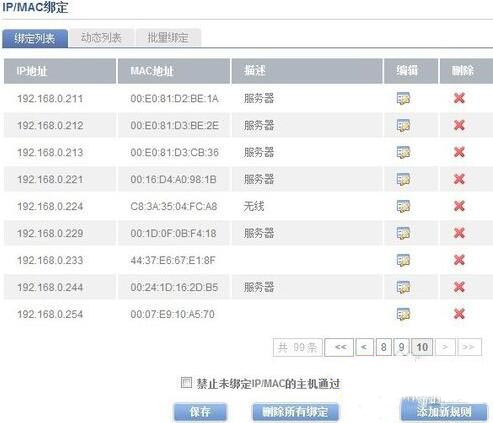Delete the 192.168.0.221 binding row

pos(459,179)
